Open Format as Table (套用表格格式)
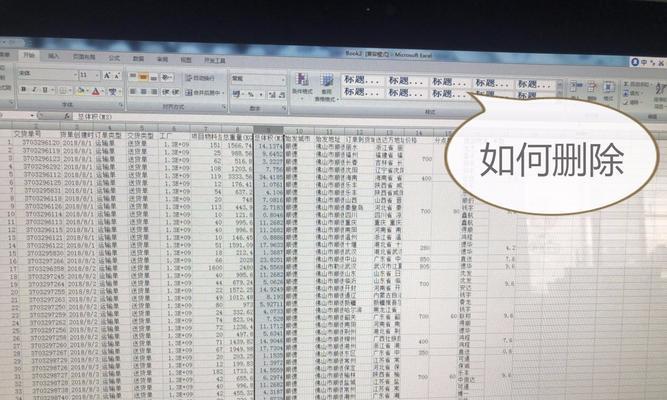 point(327,88)
